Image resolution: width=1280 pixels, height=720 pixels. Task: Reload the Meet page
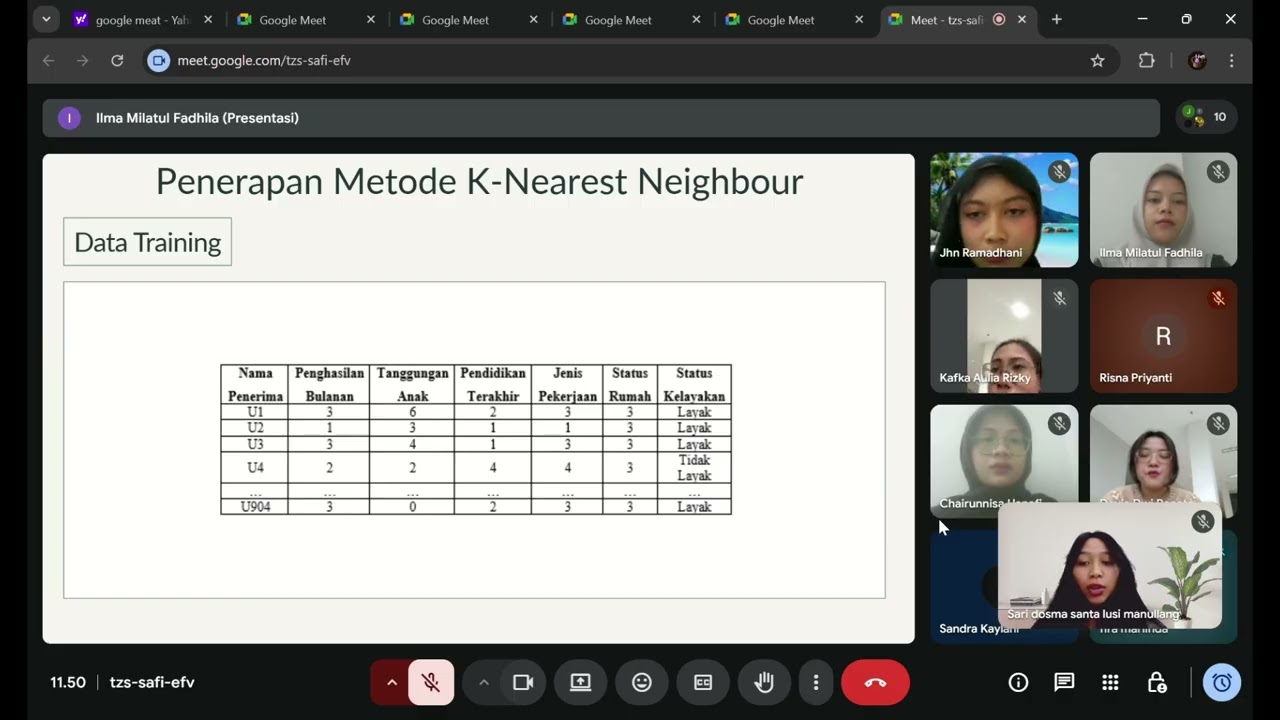(117, 60)
